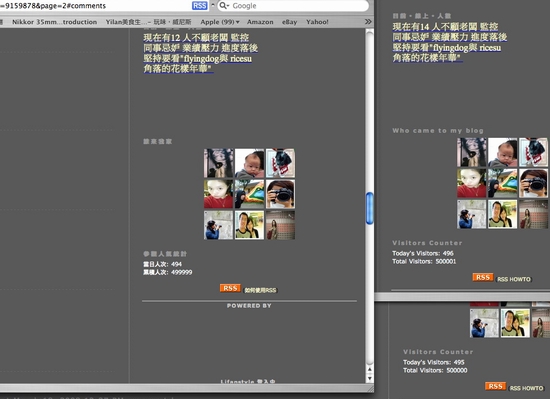Open camera-holding face avatar in left window
Screen dimensions: 550x399
(280, 194)
